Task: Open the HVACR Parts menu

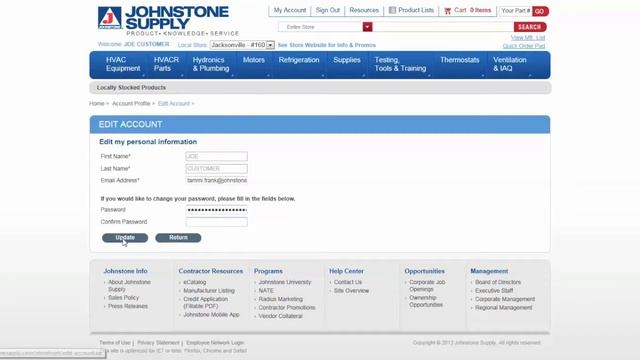Action: coord(166,64)
